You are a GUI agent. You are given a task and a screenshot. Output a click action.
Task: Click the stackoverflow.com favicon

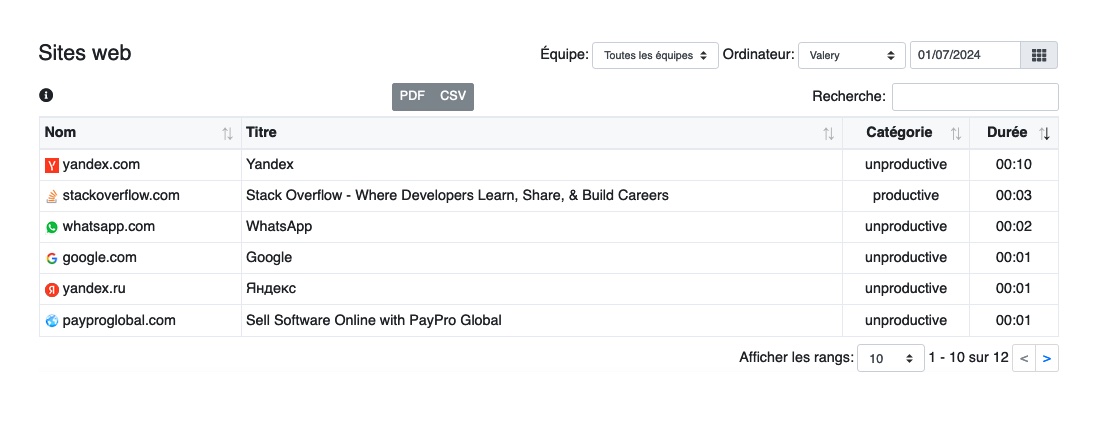coord(52,196)
